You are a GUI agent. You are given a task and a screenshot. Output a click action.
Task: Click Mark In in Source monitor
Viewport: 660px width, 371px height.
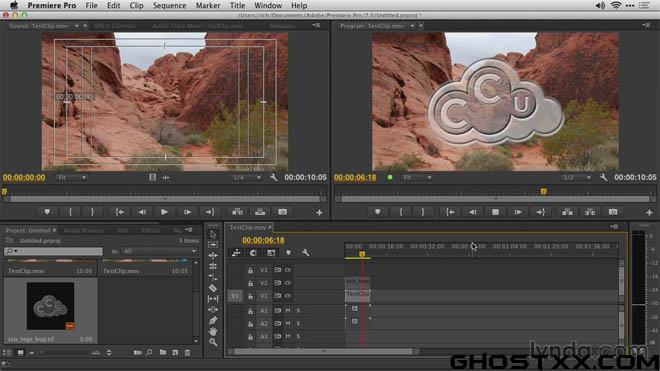coord(70,212)
